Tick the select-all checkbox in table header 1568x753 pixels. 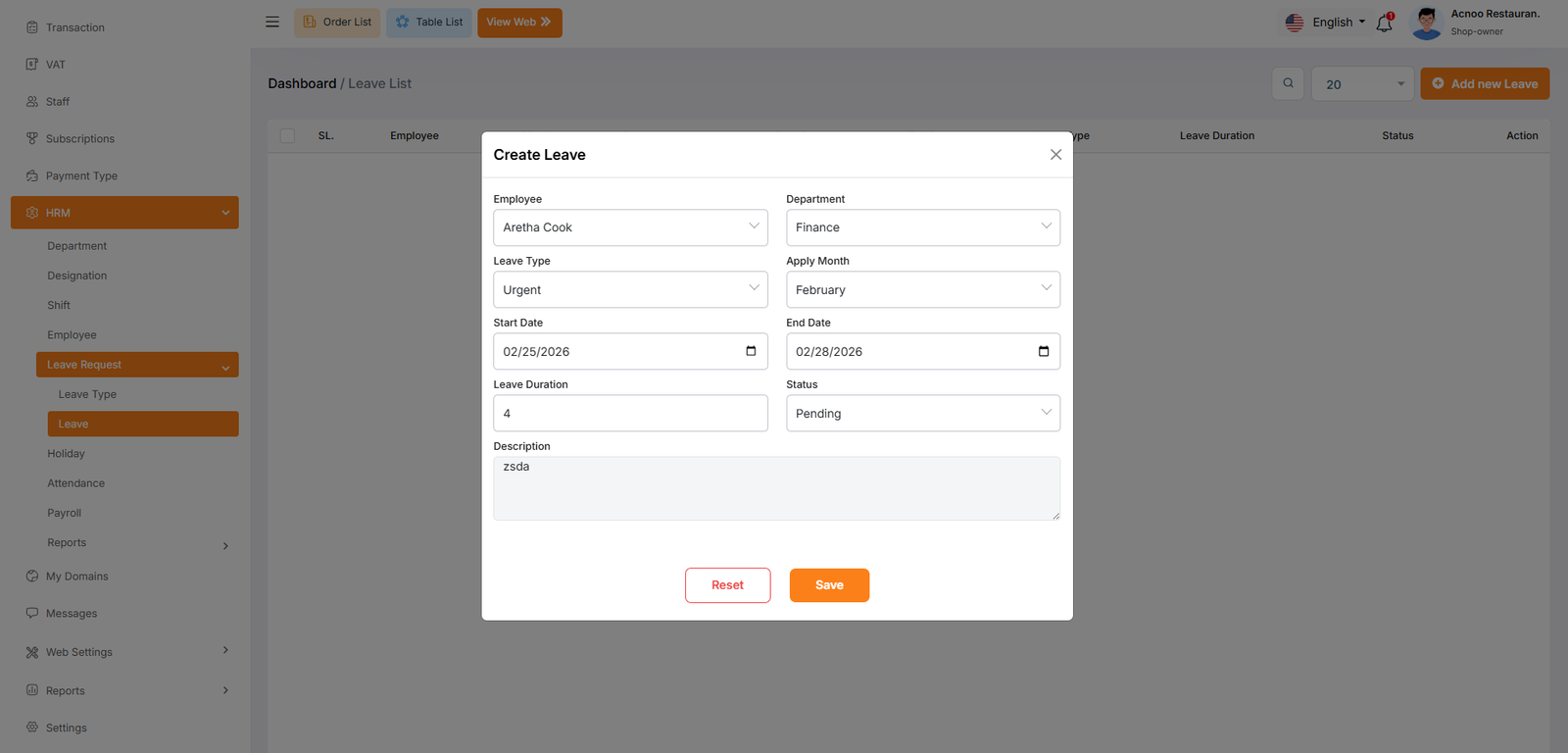click(x=287, y=136)
